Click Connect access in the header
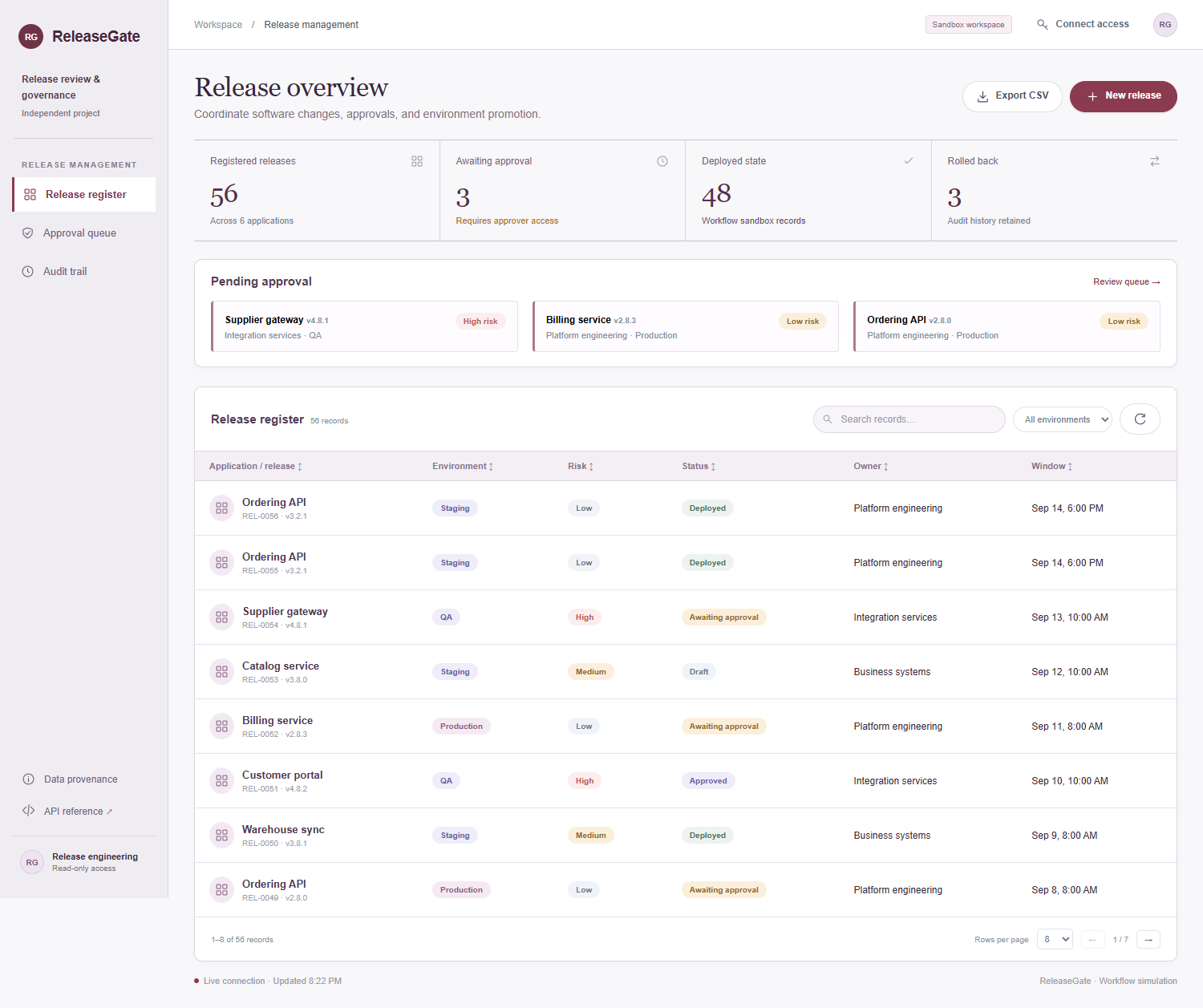1203x1008 pixels. click(1083, 24)
